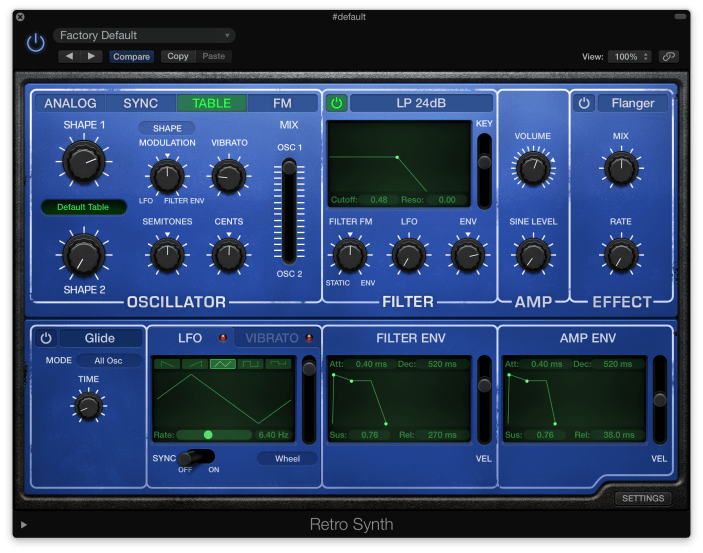Switch to the ANALOG oscillator tab
The height and width of the screenshot is (553, 703).
click(71, 103)
